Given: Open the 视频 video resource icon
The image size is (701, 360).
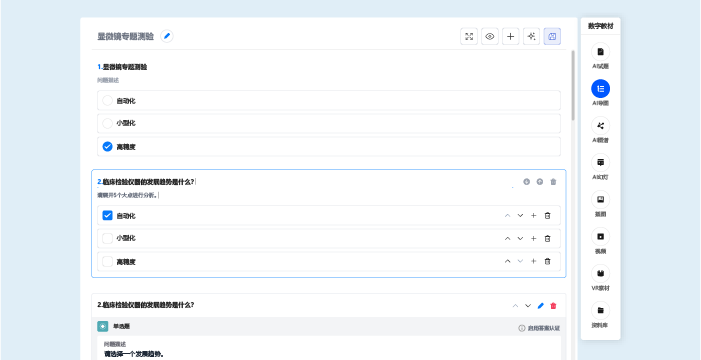Looking at the screenshot, I should [x=600, y=237].
